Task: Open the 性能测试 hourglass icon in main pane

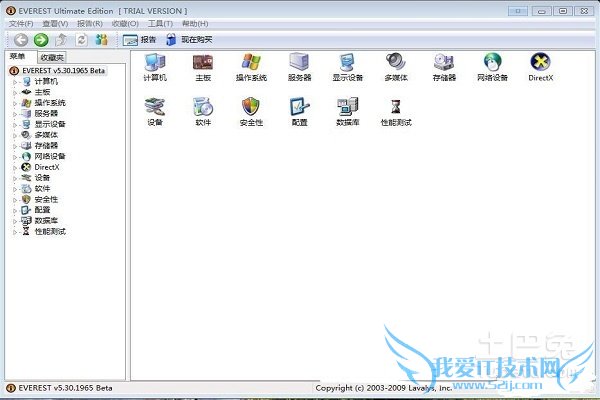Action: tap(396, 112)
